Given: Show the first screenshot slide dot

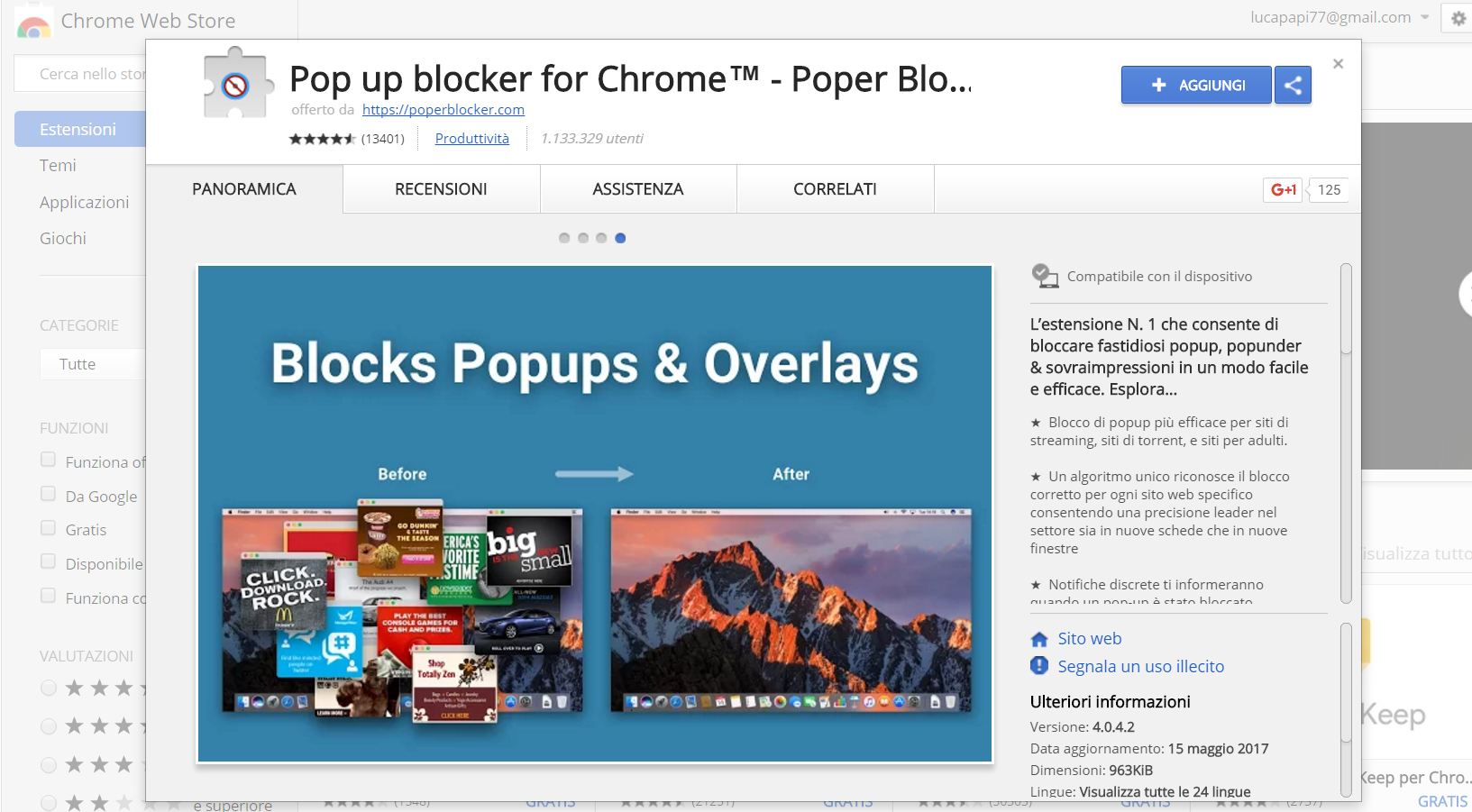Looking at the screenshot, I should click(x=564, y=238).
